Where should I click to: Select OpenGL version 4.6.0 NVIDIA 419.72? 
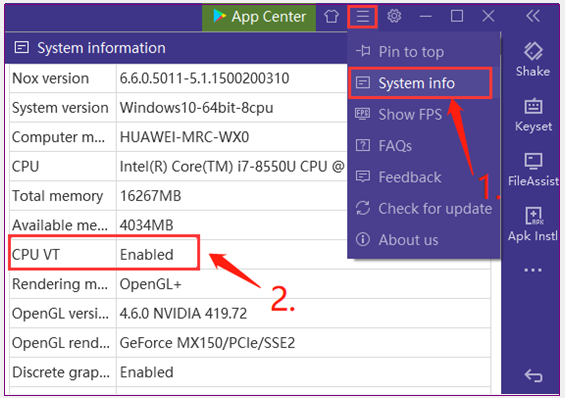(x=183, y=314)
